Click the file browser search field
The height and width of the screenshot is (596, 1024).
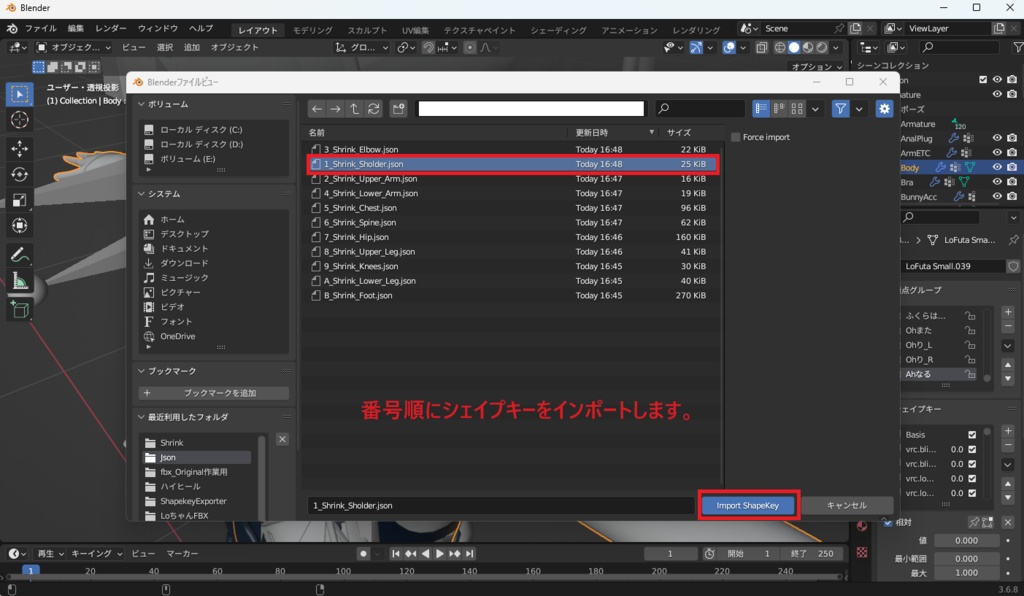(x=700, y=109)
